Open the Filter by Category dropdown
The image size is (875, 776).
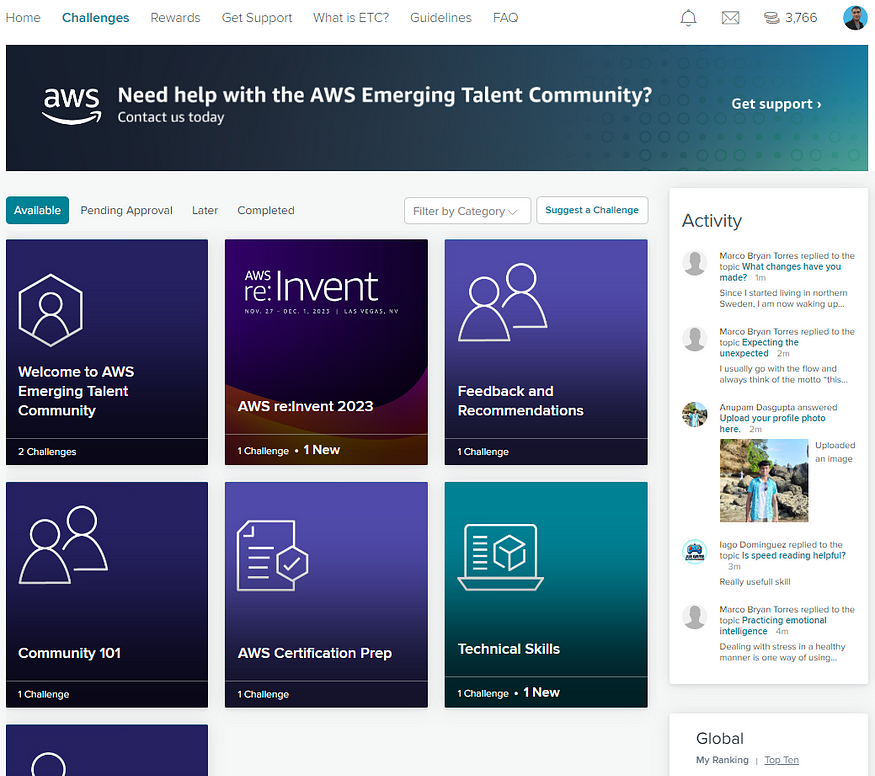coord(467,211)
